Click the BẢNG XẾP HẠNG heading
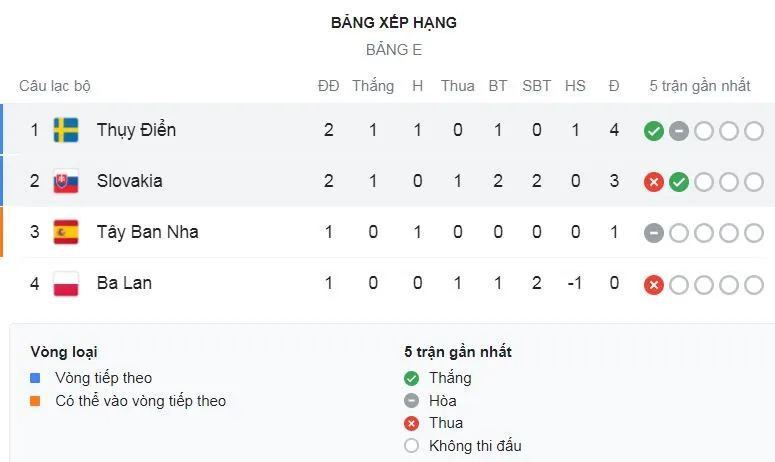The height and width of the screenshot is (462, 775). pos(393,22)
